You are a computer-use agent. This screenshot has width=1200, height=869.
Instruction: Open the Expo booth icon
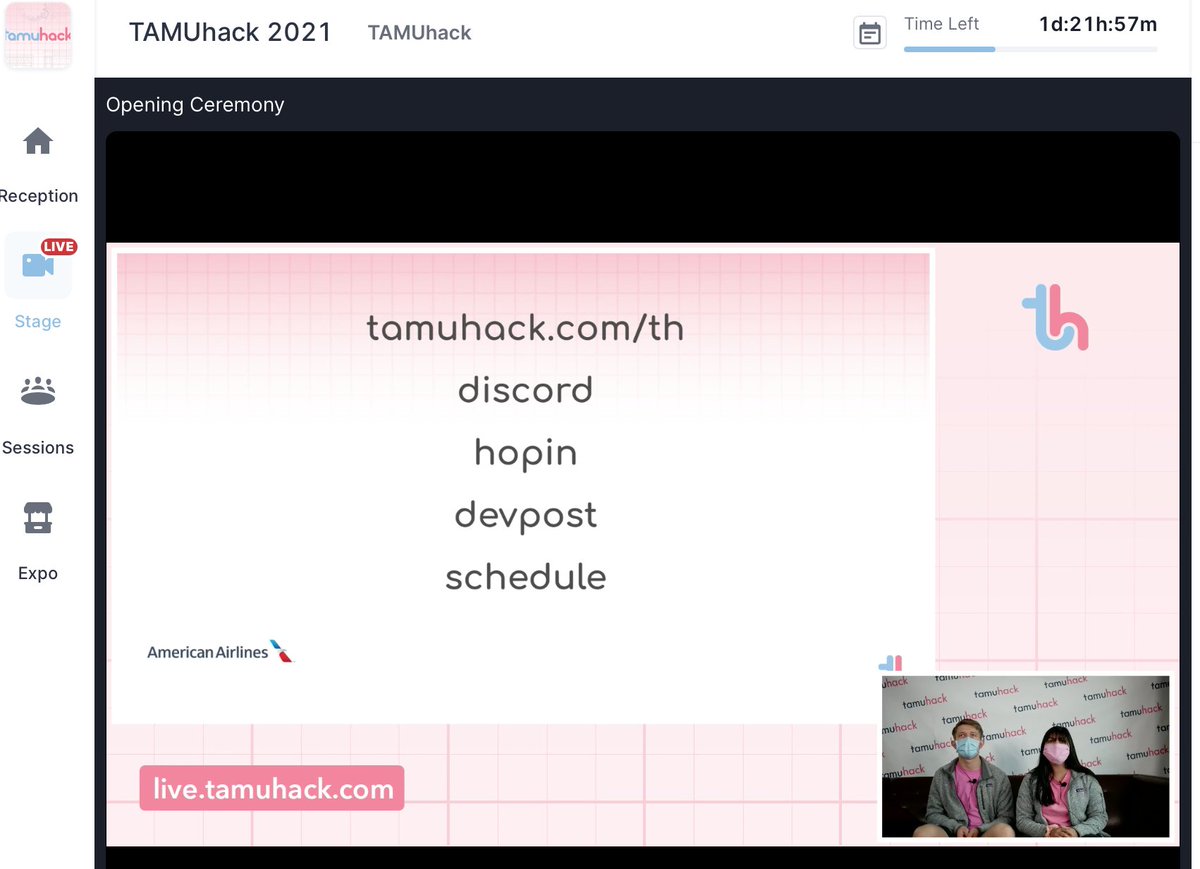coord(38,517)
